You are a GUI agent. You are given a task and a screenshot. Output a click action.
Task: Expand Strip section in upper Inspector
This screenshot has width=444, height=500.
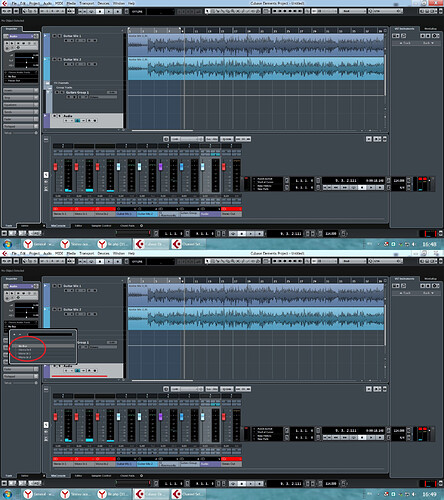[x=21, y=98]
